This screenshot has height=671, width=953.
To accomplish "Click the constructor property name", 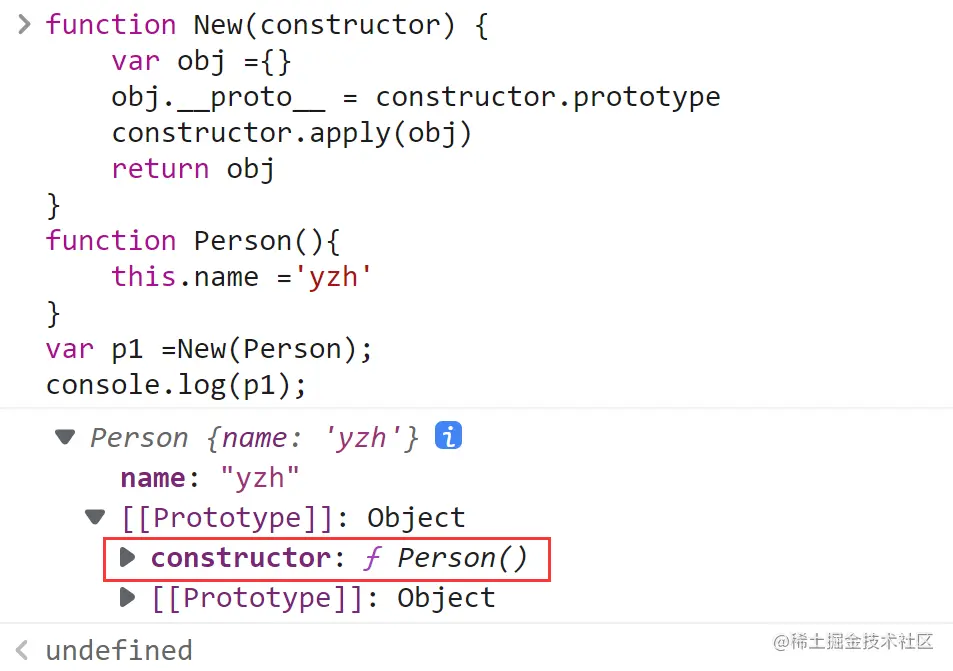I will (x=241, y=557).
